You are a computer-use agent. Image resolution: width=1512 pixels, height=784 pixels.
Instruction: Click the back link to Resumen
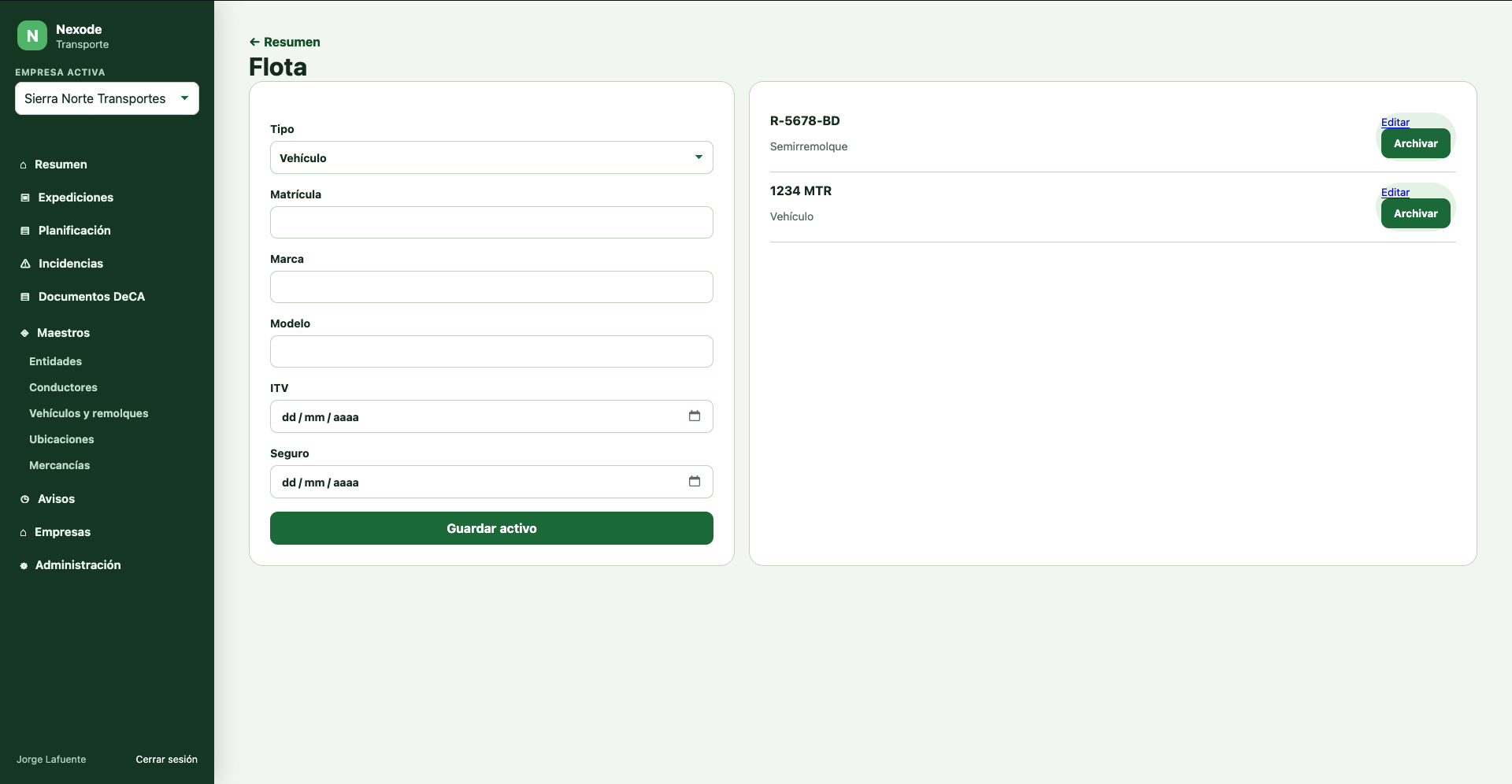pos(284,42)
